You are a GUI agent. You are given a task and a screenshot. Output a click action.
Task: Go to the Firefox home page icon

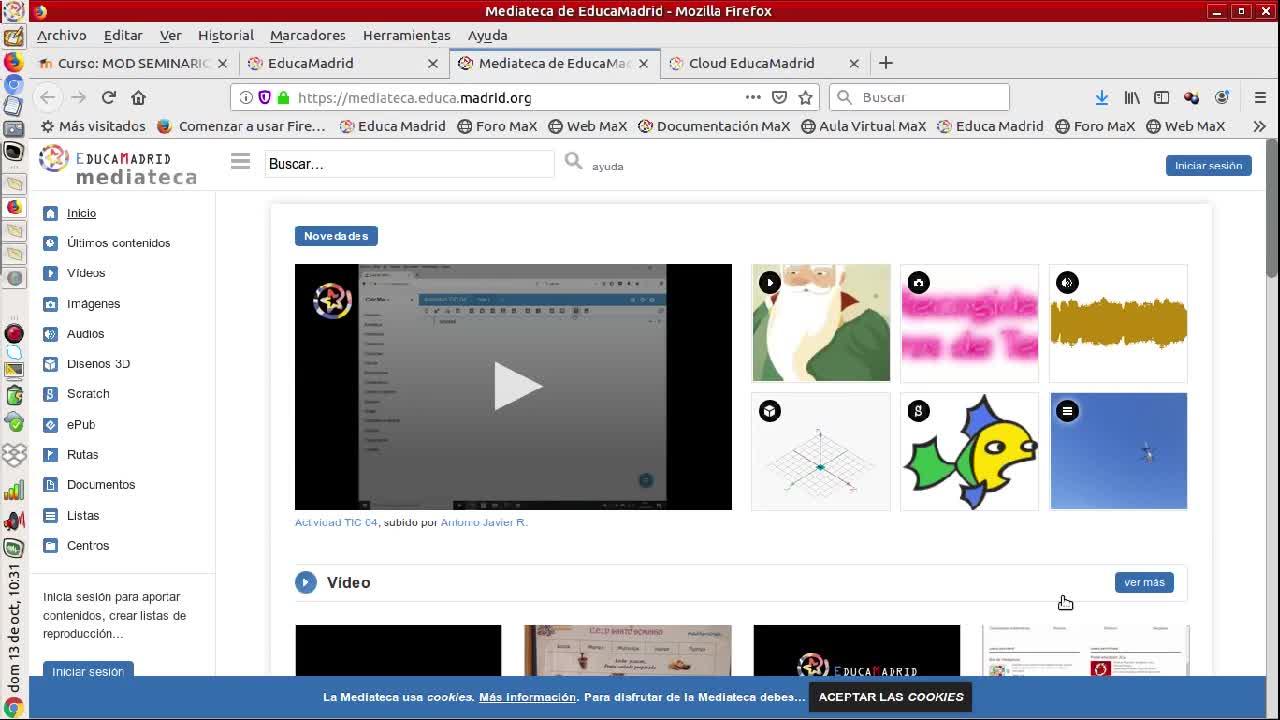(138, 97)
